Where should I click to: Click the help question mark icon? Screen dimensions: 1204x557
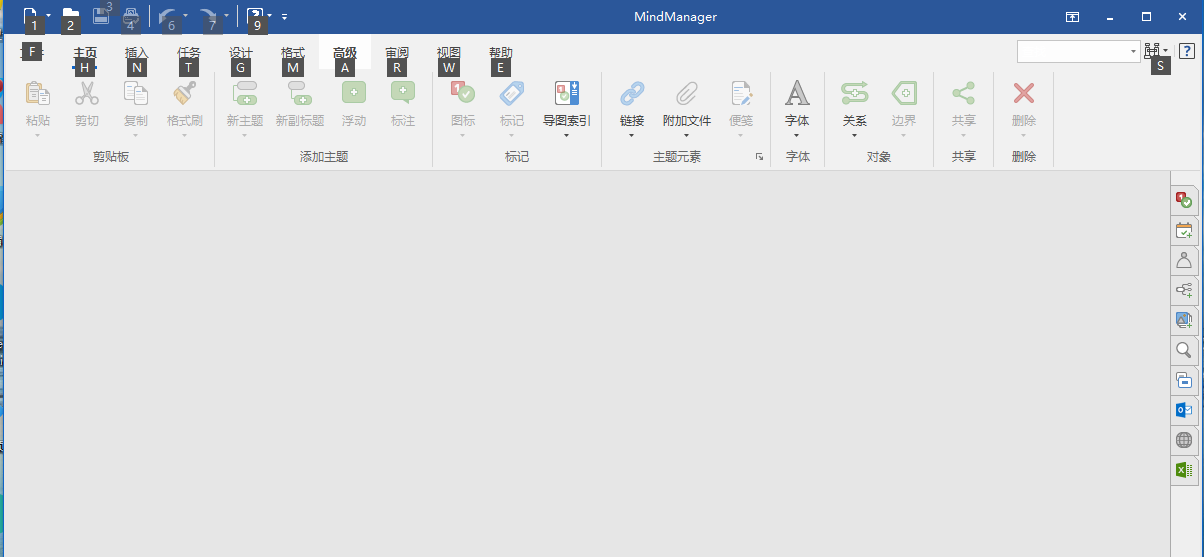coord(1187,51)
